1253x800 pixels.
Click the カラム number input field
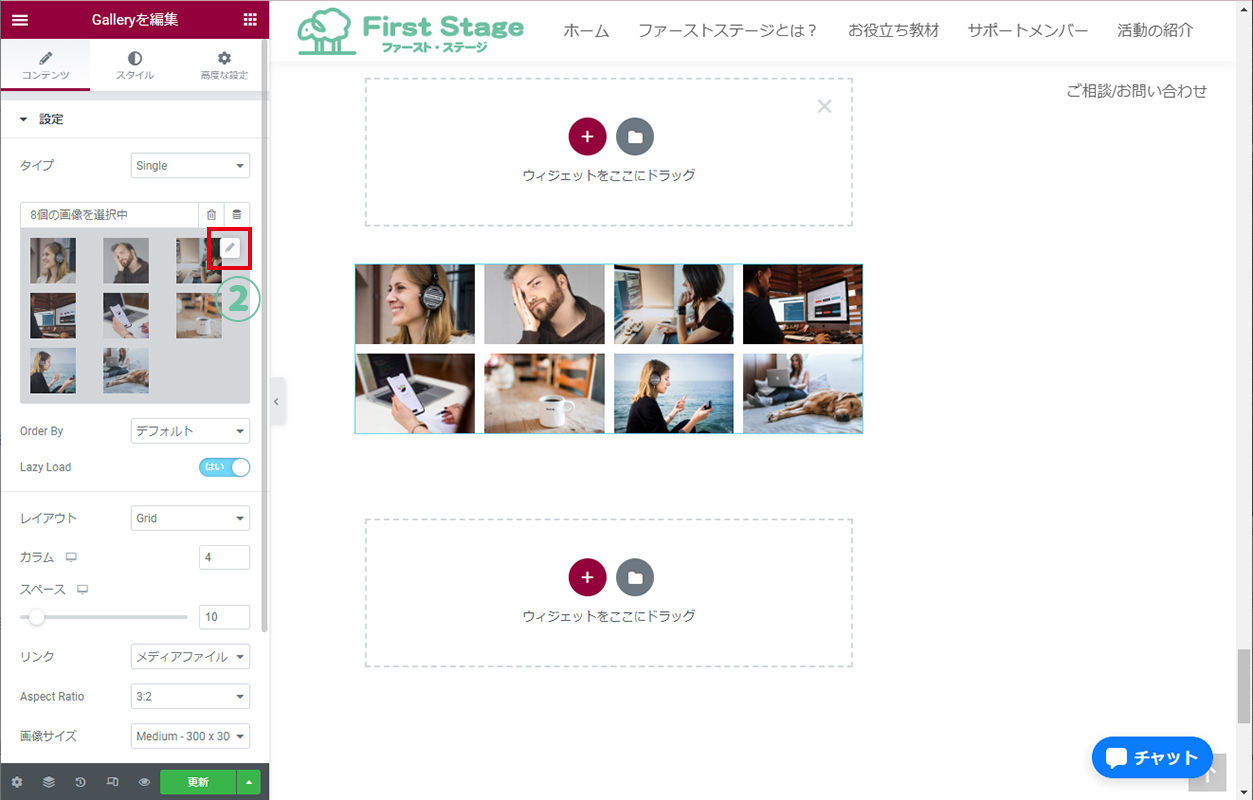tap(224, 557)
